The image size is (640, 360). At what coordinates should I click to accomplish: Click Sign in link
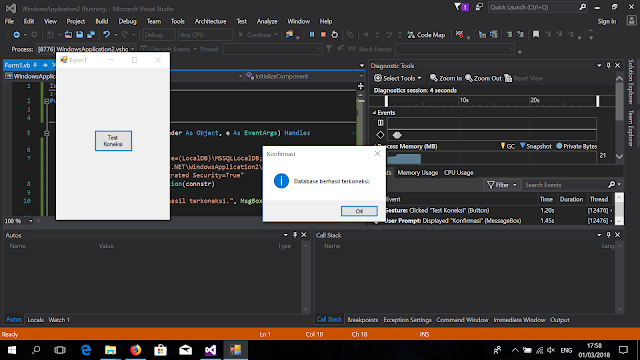pyautogui.click(x=607, y=21)
